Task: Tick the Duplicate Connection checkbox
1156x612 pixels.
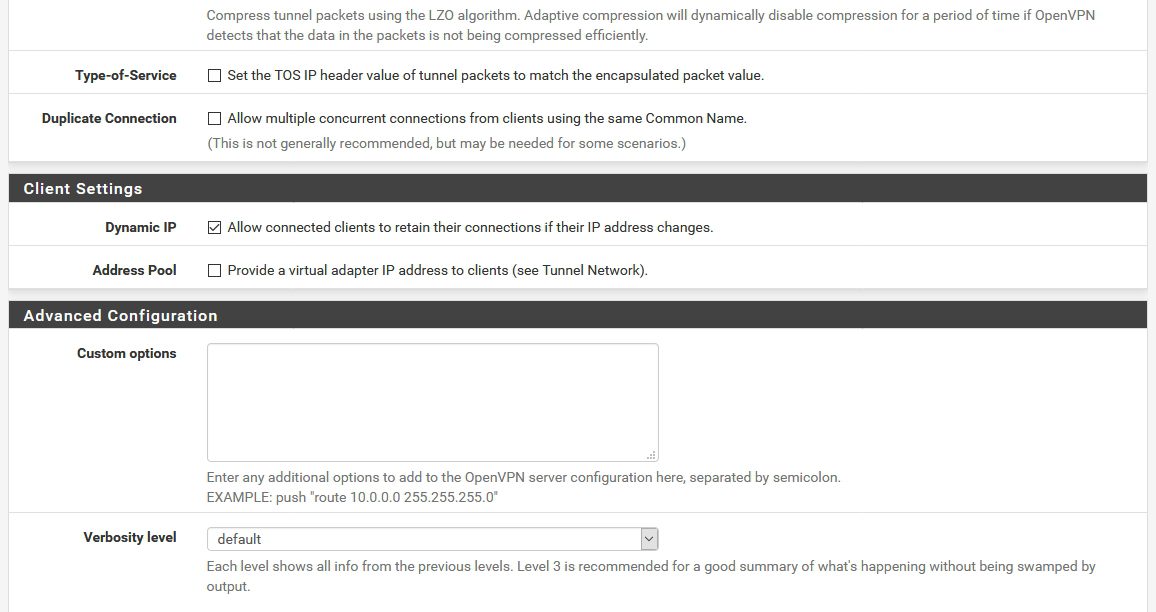Action: tap(215, 118)
